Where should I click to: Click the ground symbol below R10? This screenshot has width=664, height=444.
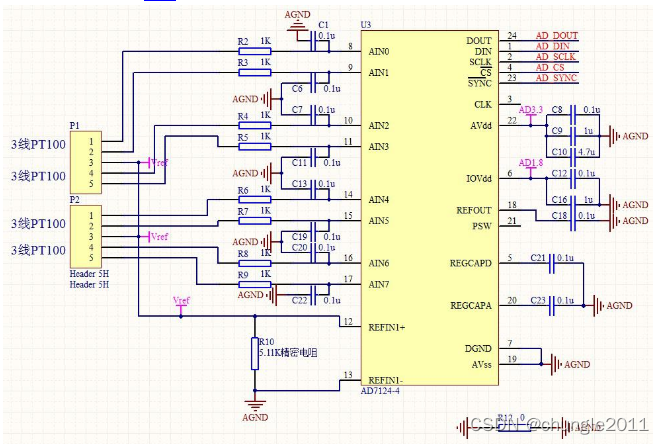coord(255,404)
